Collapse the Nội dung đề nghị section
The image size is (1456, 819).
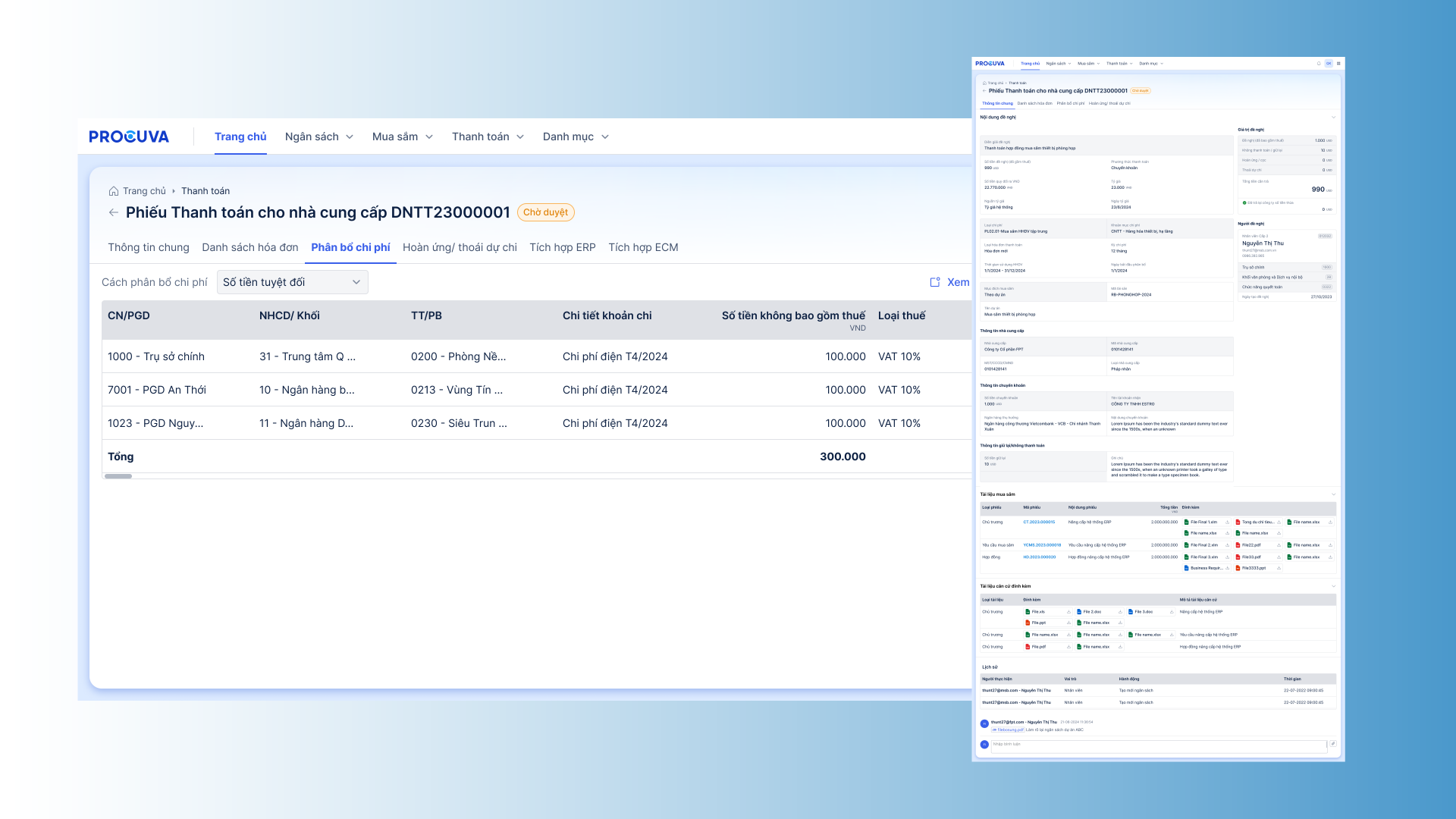(1334, 118)
